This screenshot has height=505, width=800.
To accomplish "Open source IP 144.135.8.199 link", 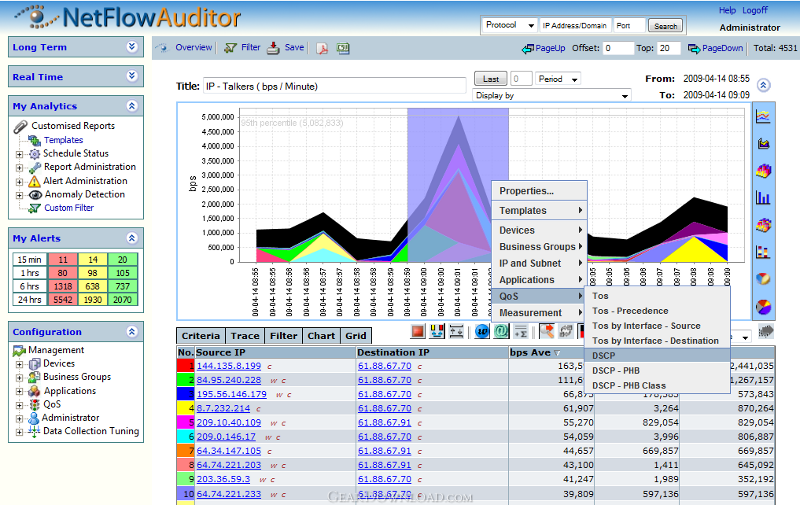I will coord(229,366).
